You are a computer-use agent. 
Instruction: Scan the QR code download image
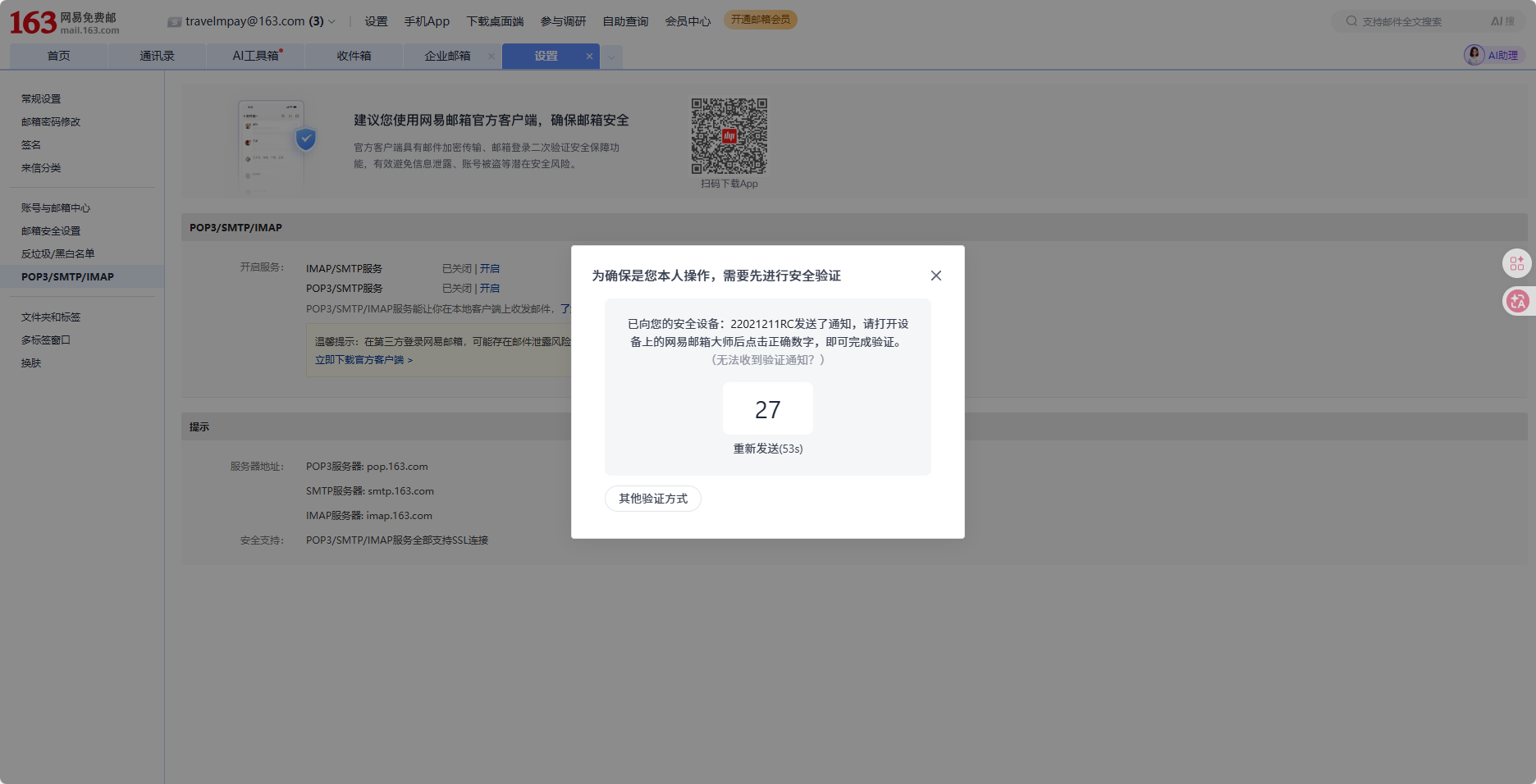(729, 136)
